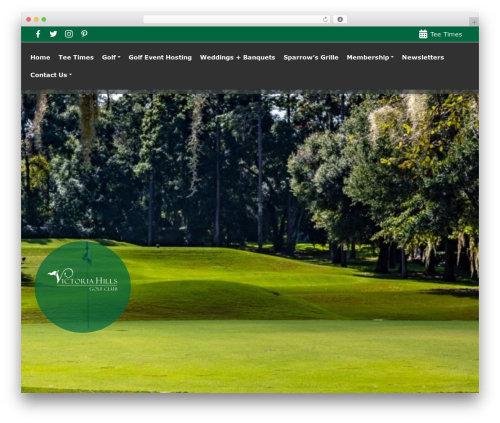Click the Tee Times link in green bar
Viewport: 500px width, 423px height.
(446, 34)
